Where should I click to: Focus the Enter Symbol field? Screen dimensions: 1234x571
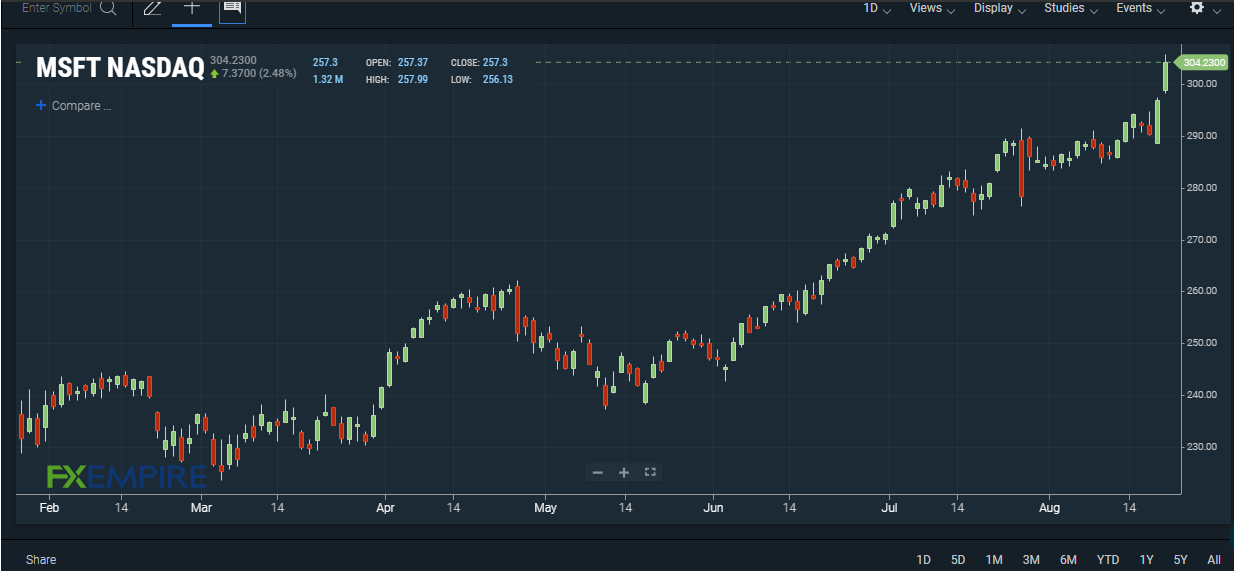pyautogui.click(x=56, y=8)
